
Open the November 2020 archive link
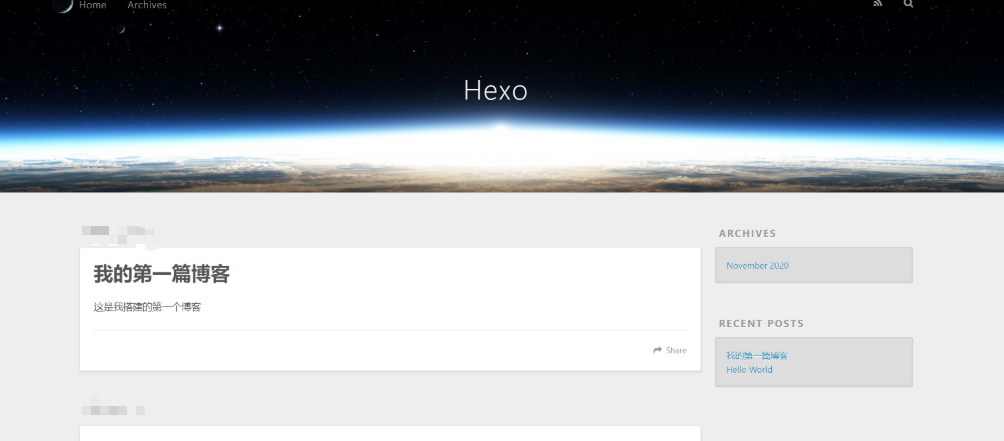click(757, 266)
